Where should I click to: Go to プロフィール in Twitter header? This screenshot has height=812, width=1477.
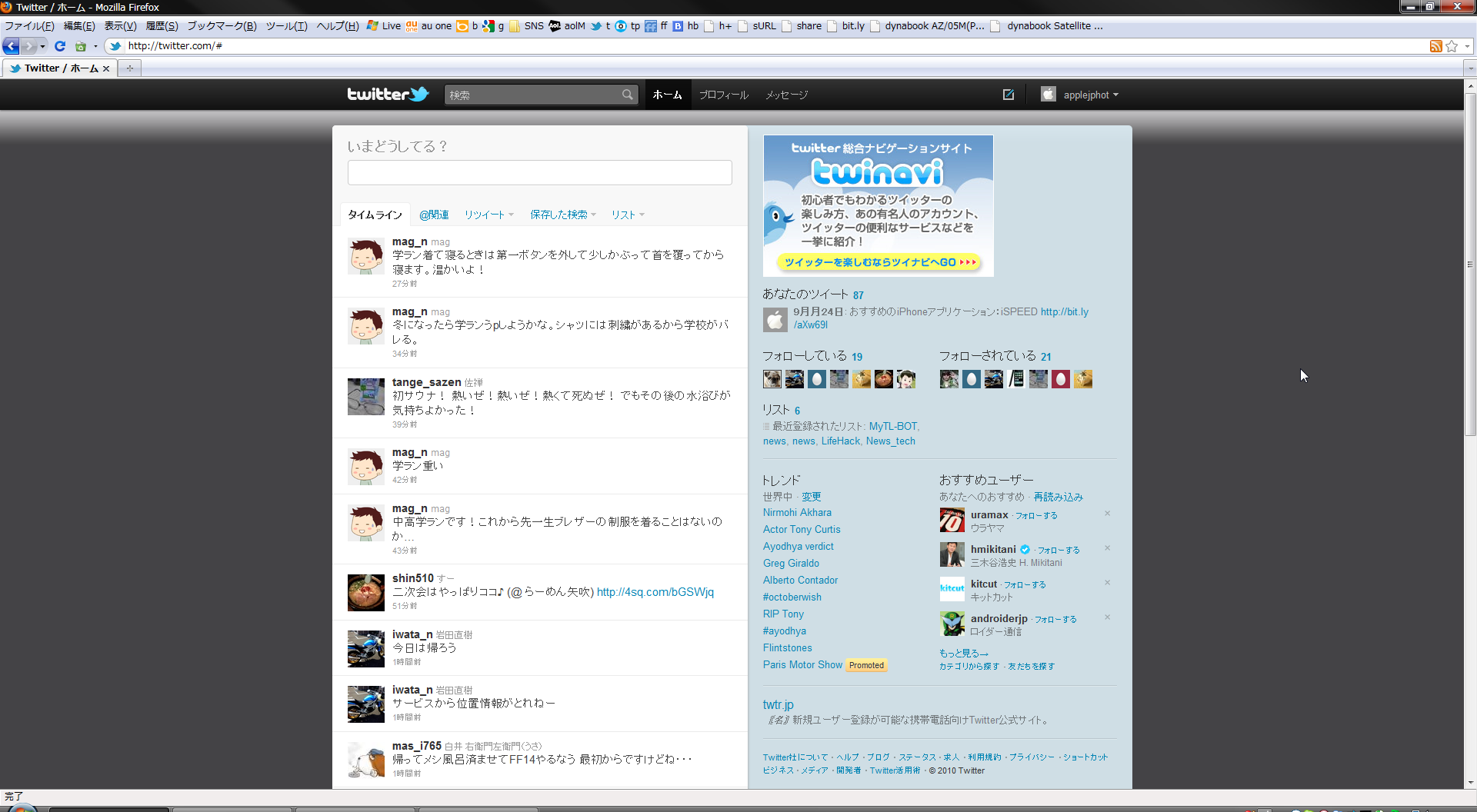pos(723,95)
